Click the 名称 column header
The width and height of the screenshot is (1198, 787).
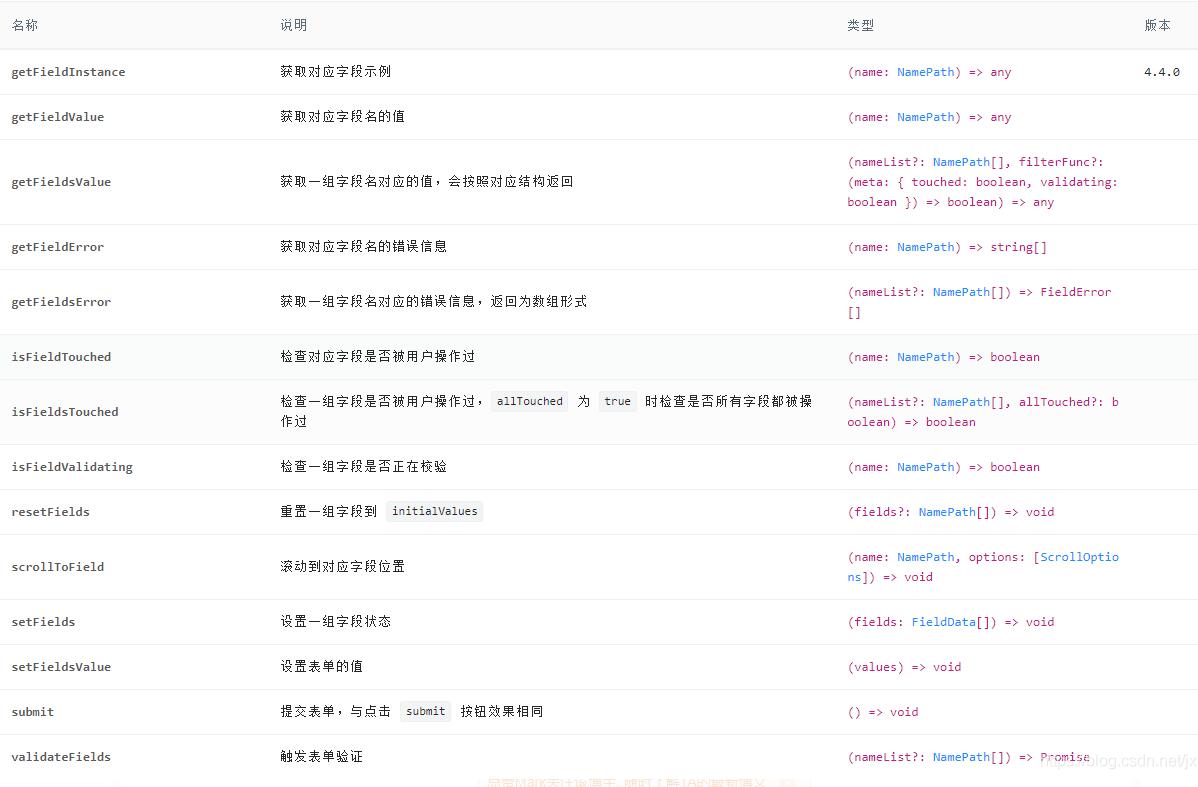[x=25, y=25]
